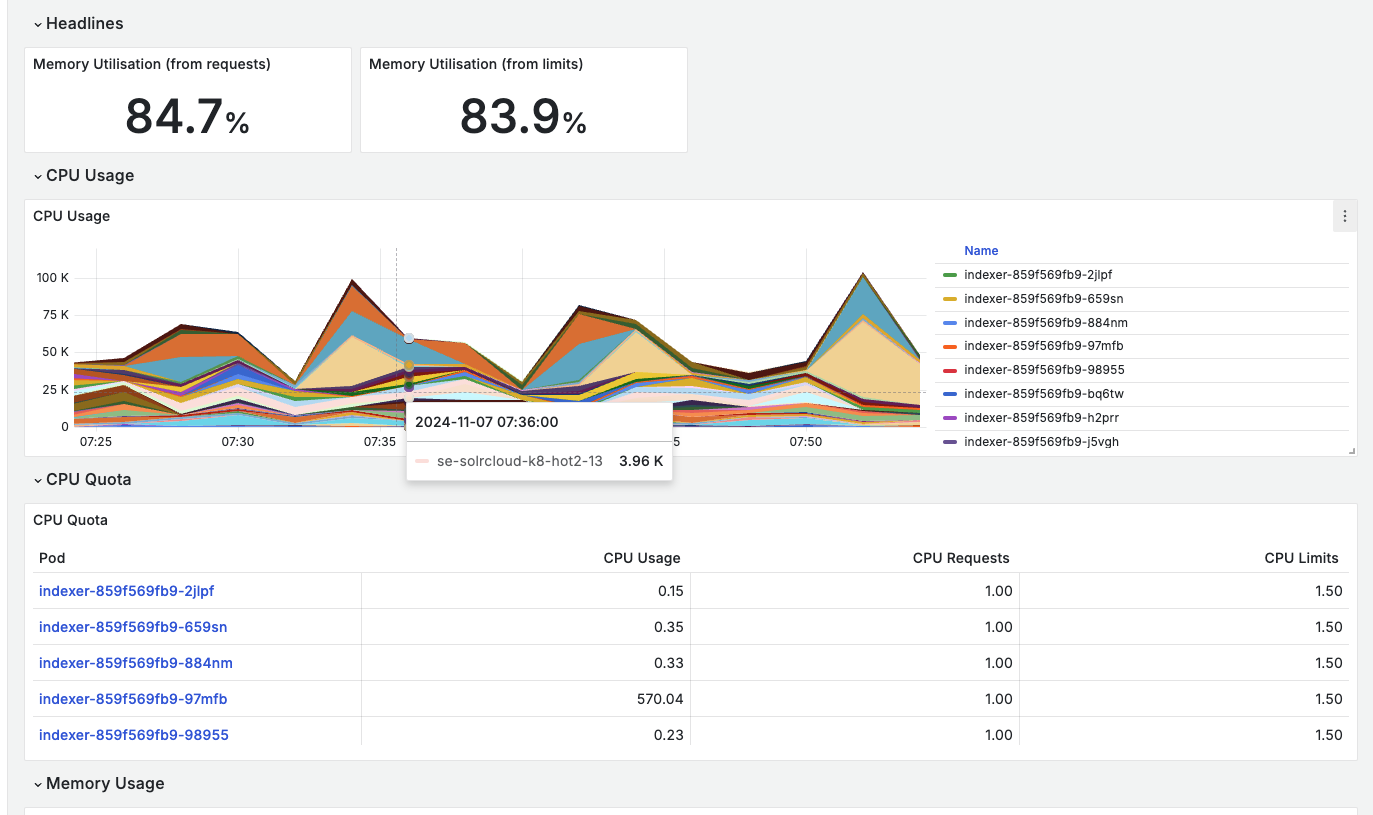Collapse the CPU Quota section
Viewport: 1373px width, 815px height.
tap(82, 479)
